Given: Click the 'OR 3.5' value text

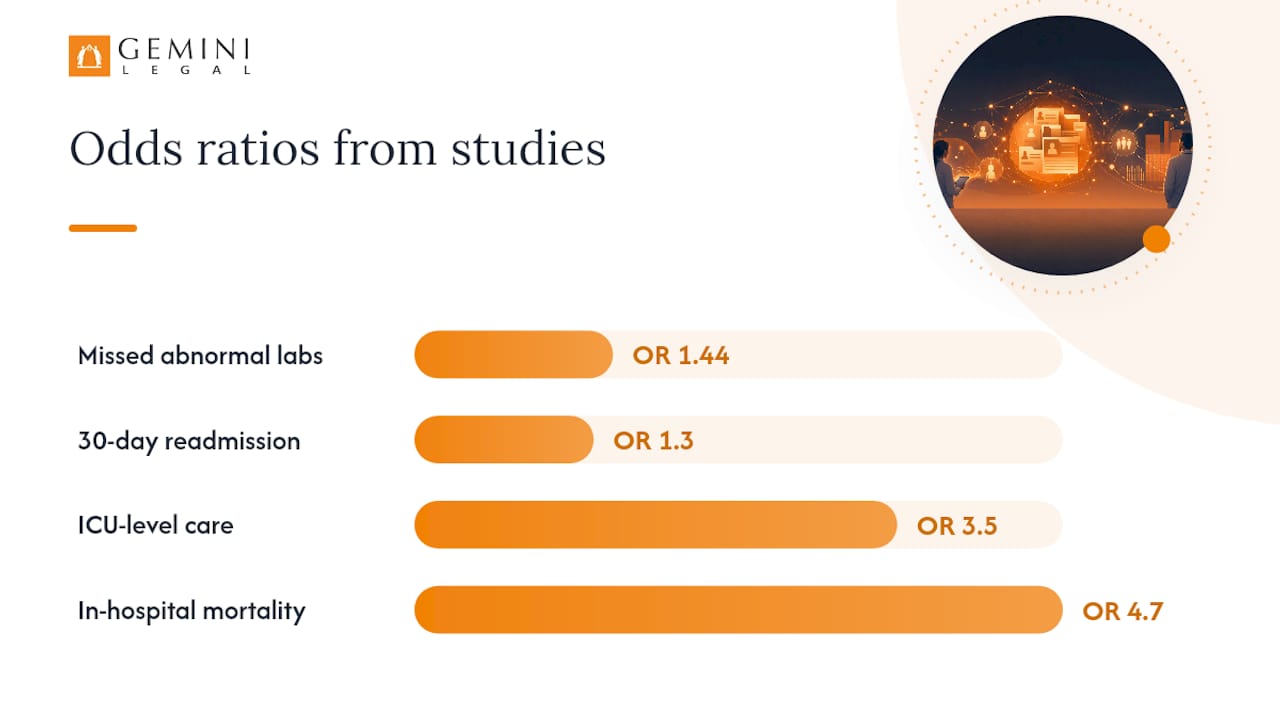Looking at the screenshot, I should point(957,526).
